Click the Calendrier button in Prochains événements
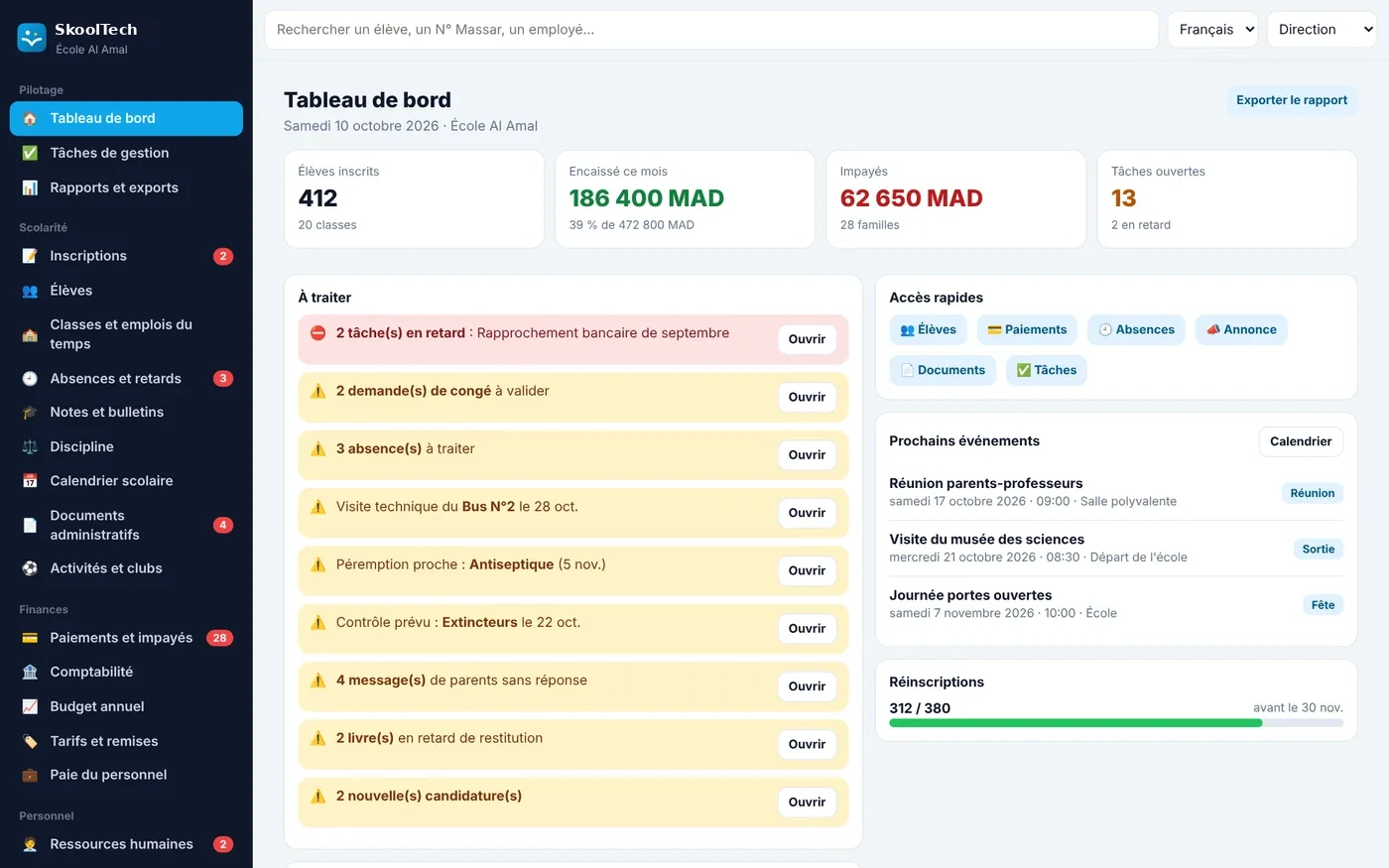 pos(1301,441)
